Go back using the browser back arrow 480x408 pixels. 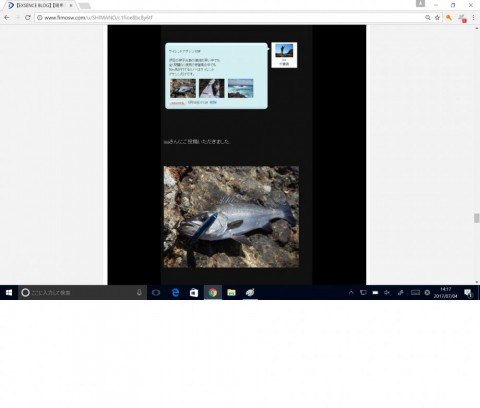click(7, 18)
